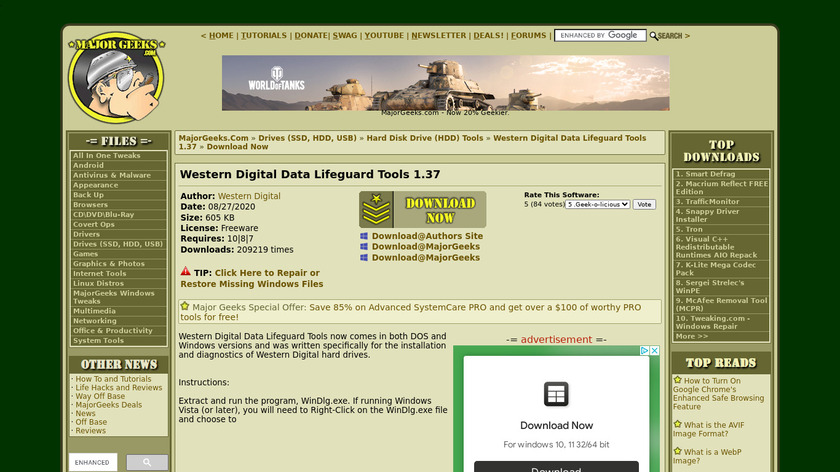
Task: Open YOUTUBE in the top navigation
Action: coord(384,35)
